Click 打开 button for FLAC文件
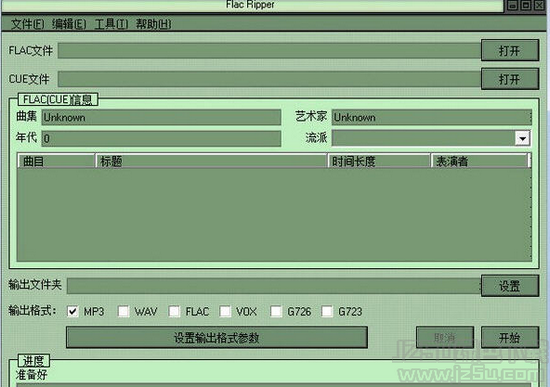550x387 pixels. [510, 51]
